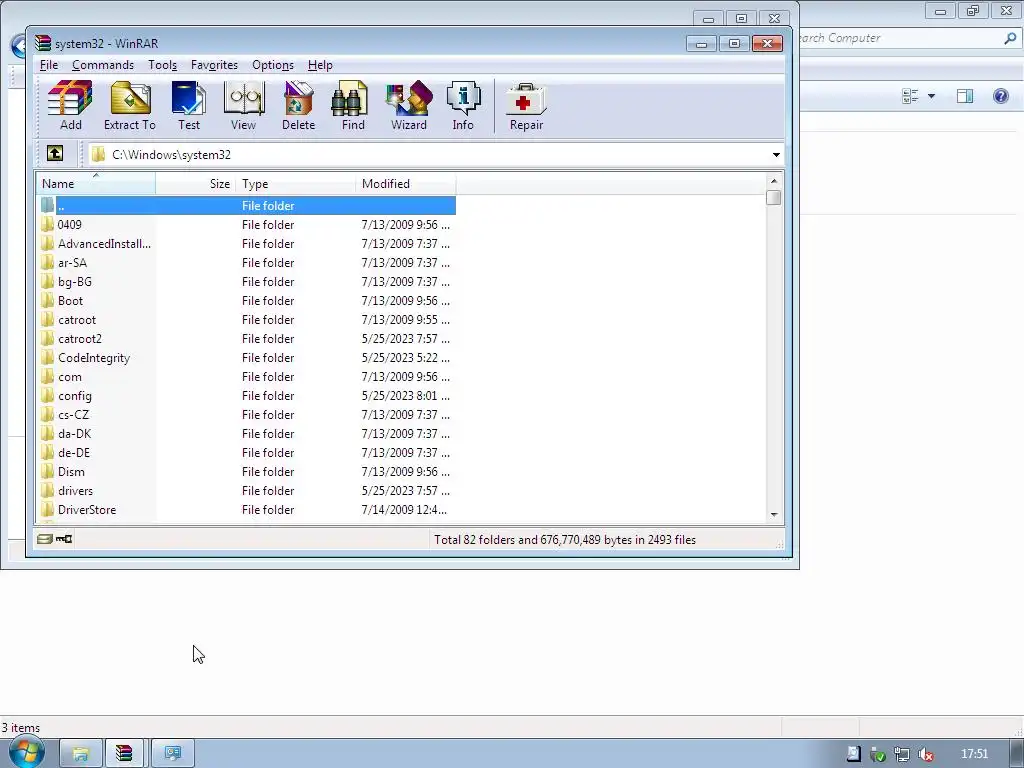Screen dimensions: 1024x768
Task: Select the AdvancedInstall... folder
Action: [246, 244]
